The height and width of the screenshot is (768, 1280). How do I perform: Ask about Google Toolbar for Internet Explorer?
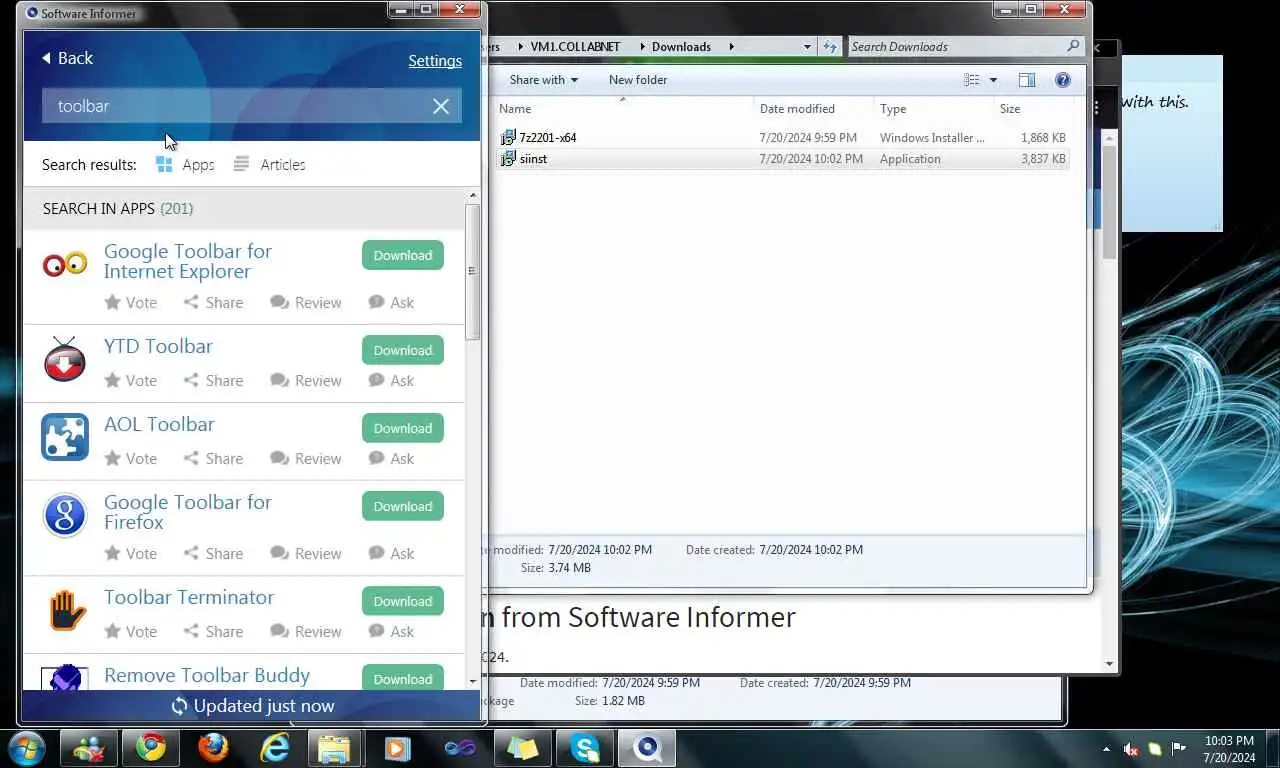(x=391, y=302)
